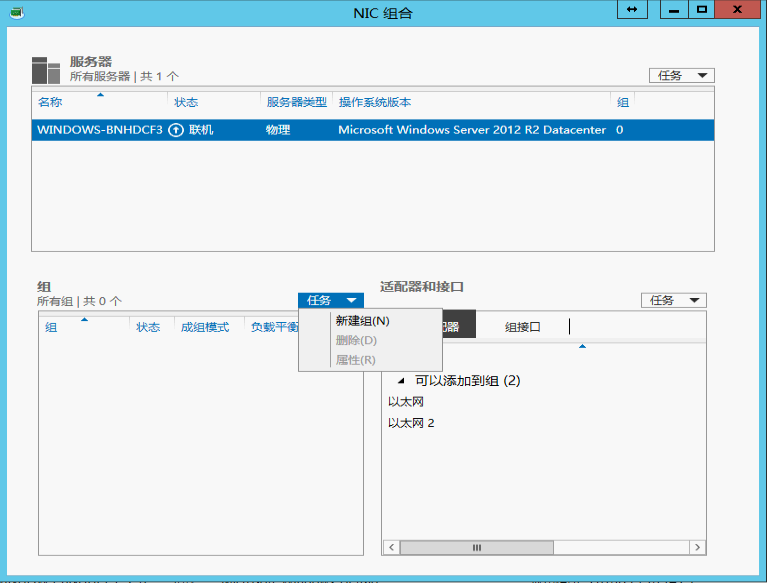Viewport: 767px width, 583px height.
Task: Minimize the NIC 组合 window
Action: click(x=674, y=9)
